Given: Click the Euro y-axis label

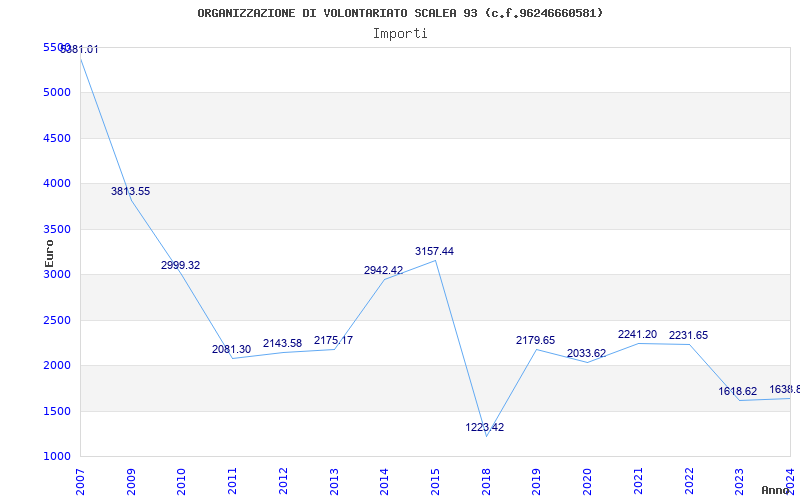Looking at the screenshot, I should 49,253.
